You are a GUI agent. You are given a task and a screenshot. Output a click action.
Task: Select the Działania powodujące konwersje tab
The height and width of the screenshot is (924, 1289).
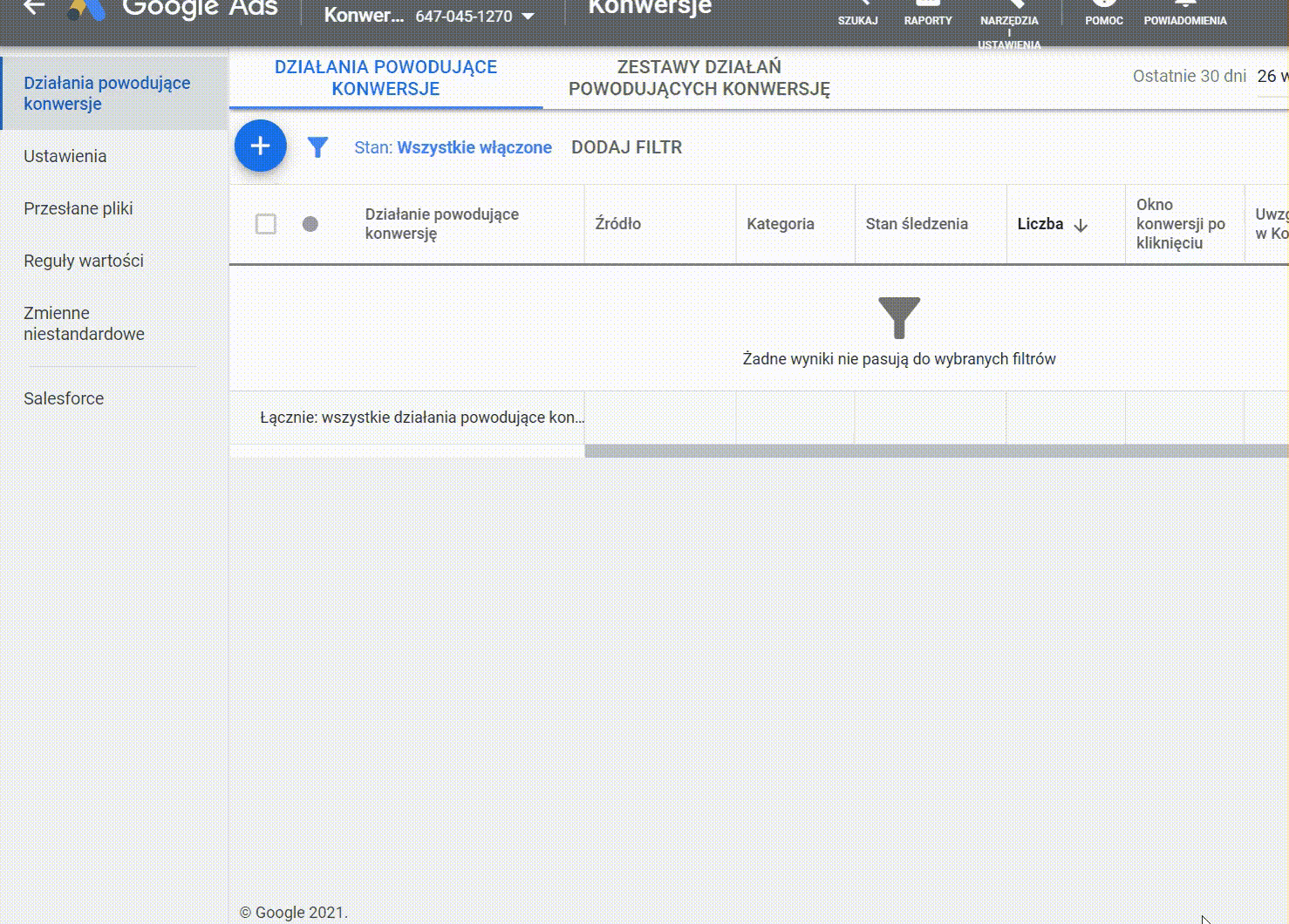pos(385,78)
